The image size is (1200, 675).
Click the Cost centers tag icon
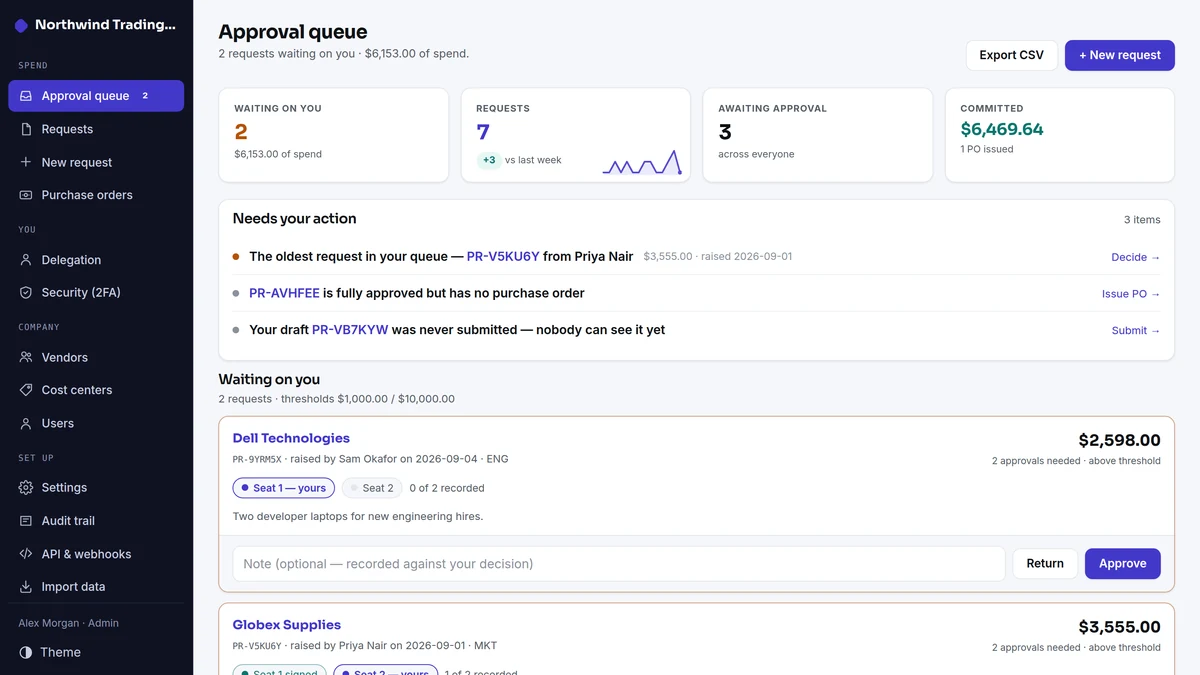pos(26,390)
